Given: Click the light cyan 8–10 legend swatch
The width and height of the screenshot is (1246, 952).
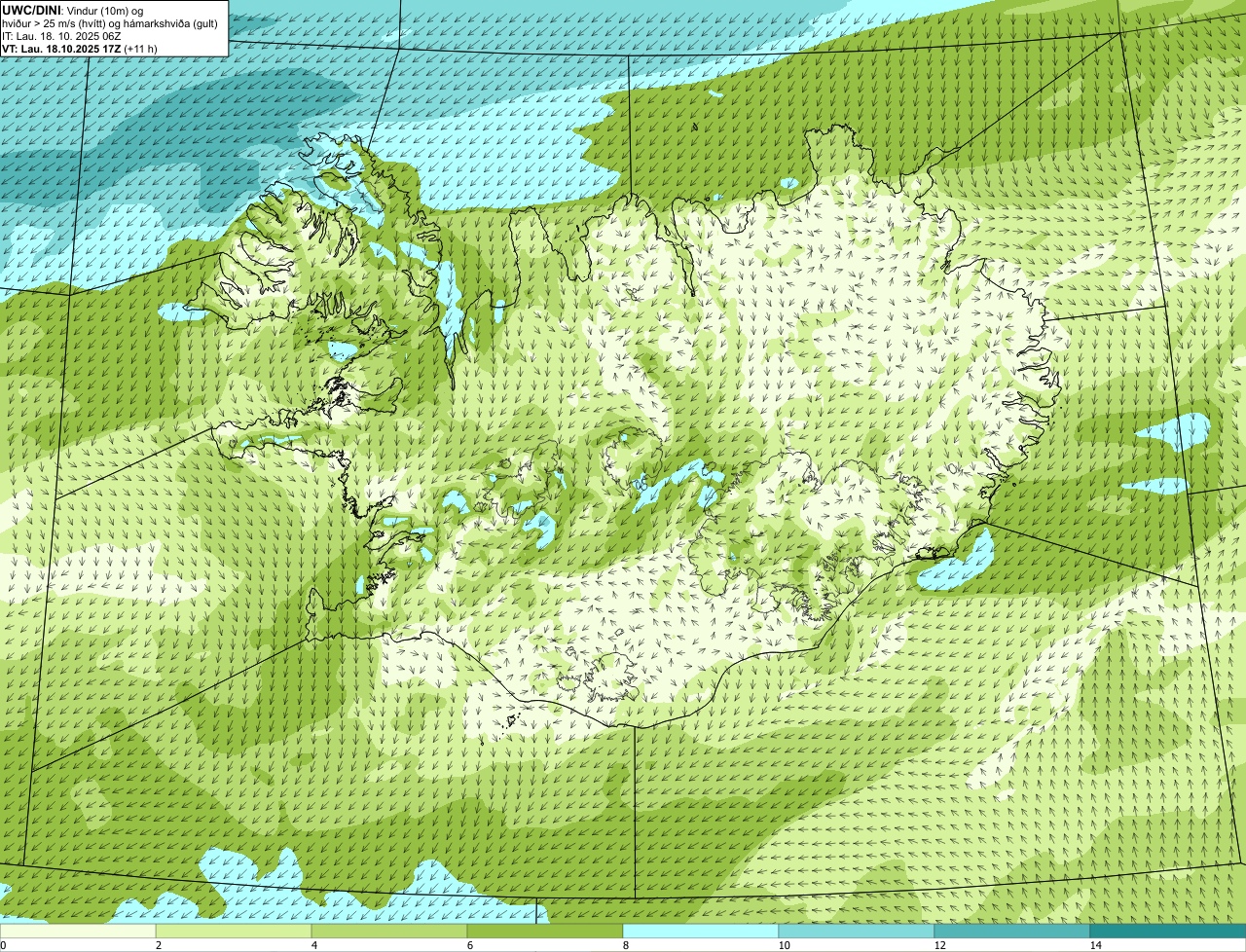Looking at the screenshot, I should click(701, 931).
